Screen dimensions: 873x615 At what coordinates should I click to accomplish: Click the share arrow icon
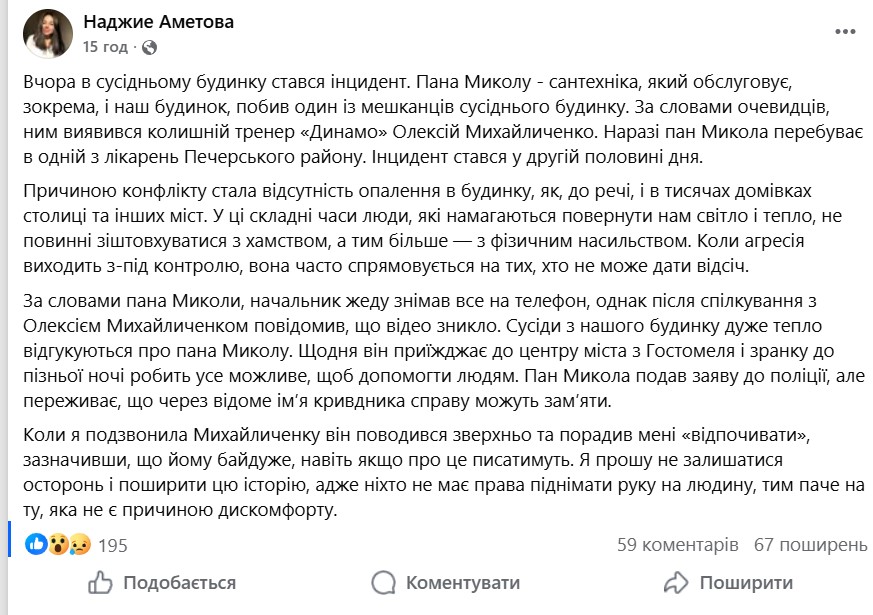676,582
